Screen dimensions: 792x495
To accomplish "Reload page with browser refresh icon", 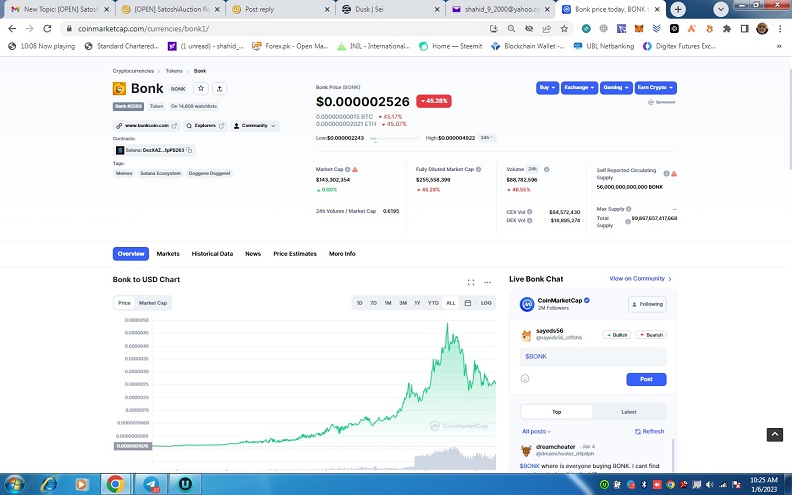I will click(x=47, y=29).
